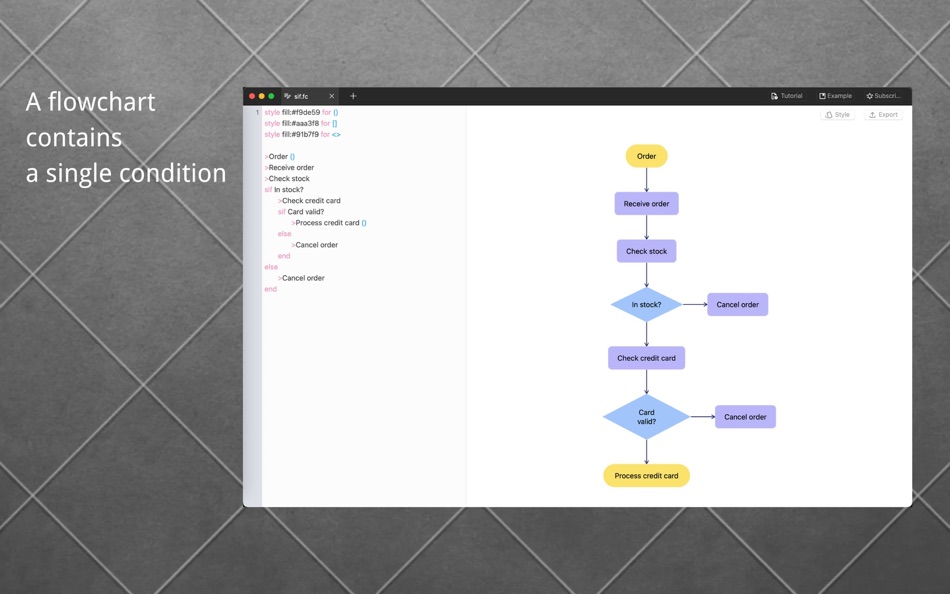
Task: Click the Process credit card end node
Action: pyautogui.click(x=646, y=476)
